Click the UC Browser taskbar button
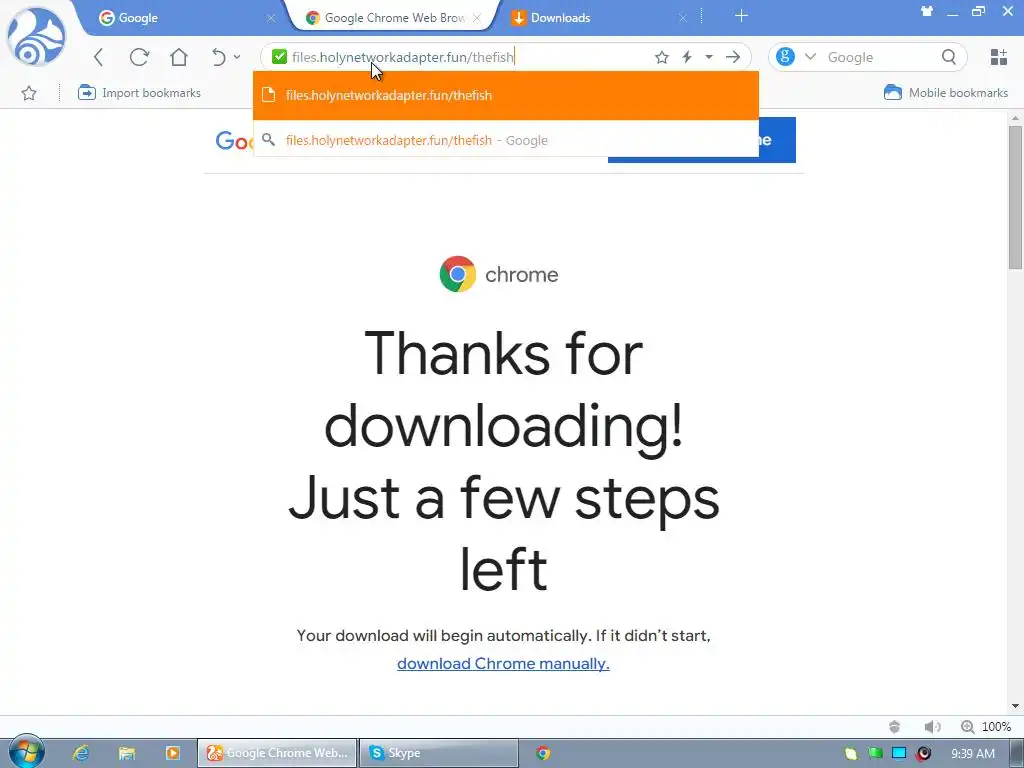 tap(278, 753)
